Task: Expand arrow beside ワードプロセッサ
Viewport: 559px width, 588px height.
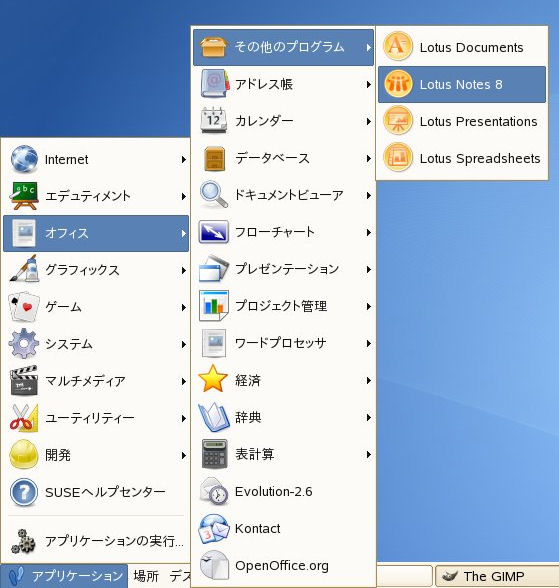Action: coord(369,343)
